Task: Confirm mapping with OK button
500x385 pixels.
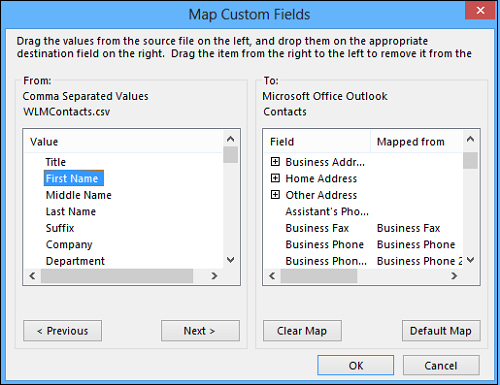Action: (356, 365)
